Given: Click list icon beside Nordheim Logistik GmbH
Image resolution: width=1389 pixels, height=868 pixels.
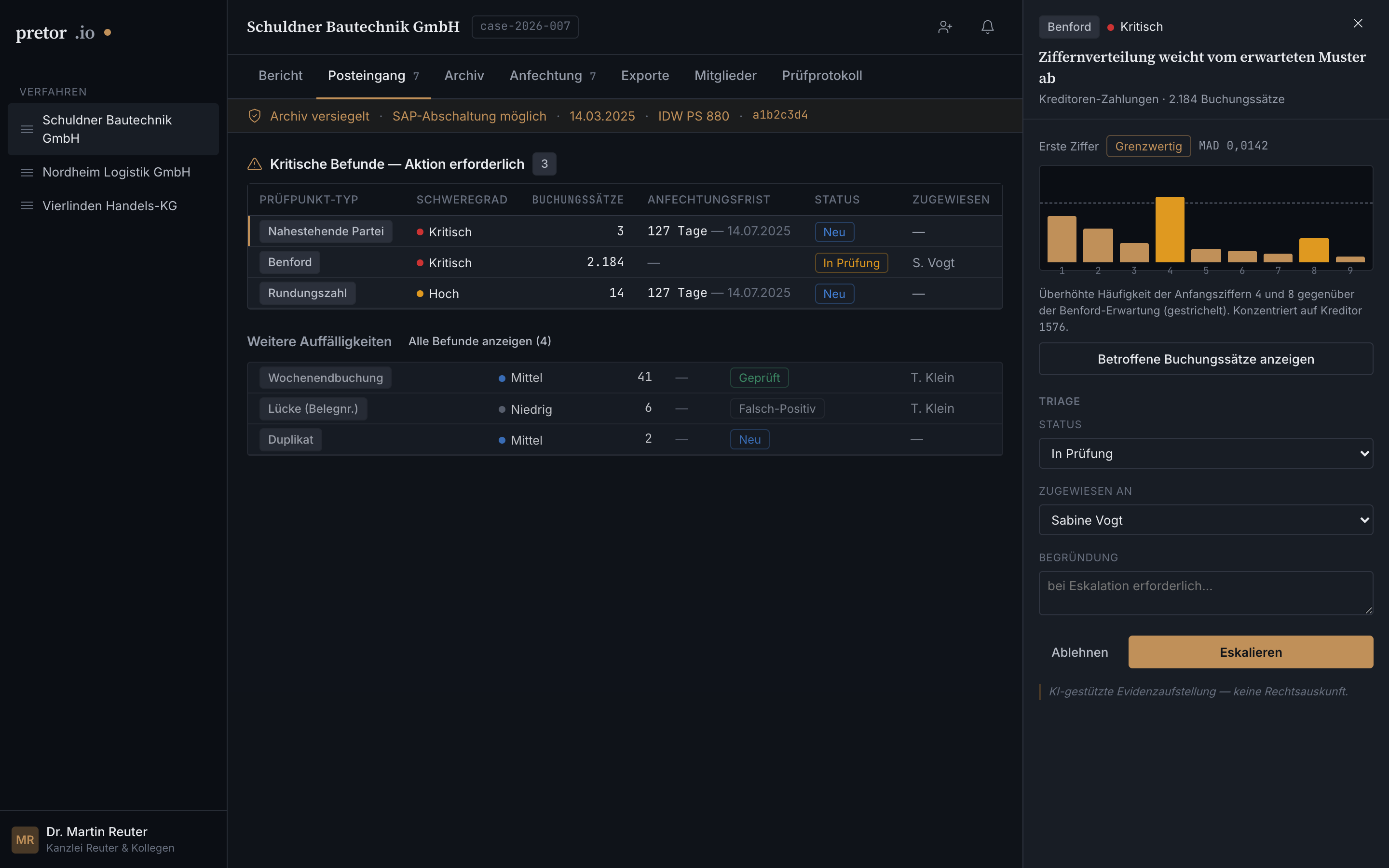Looking at the screenshot, I should point(27,172).
